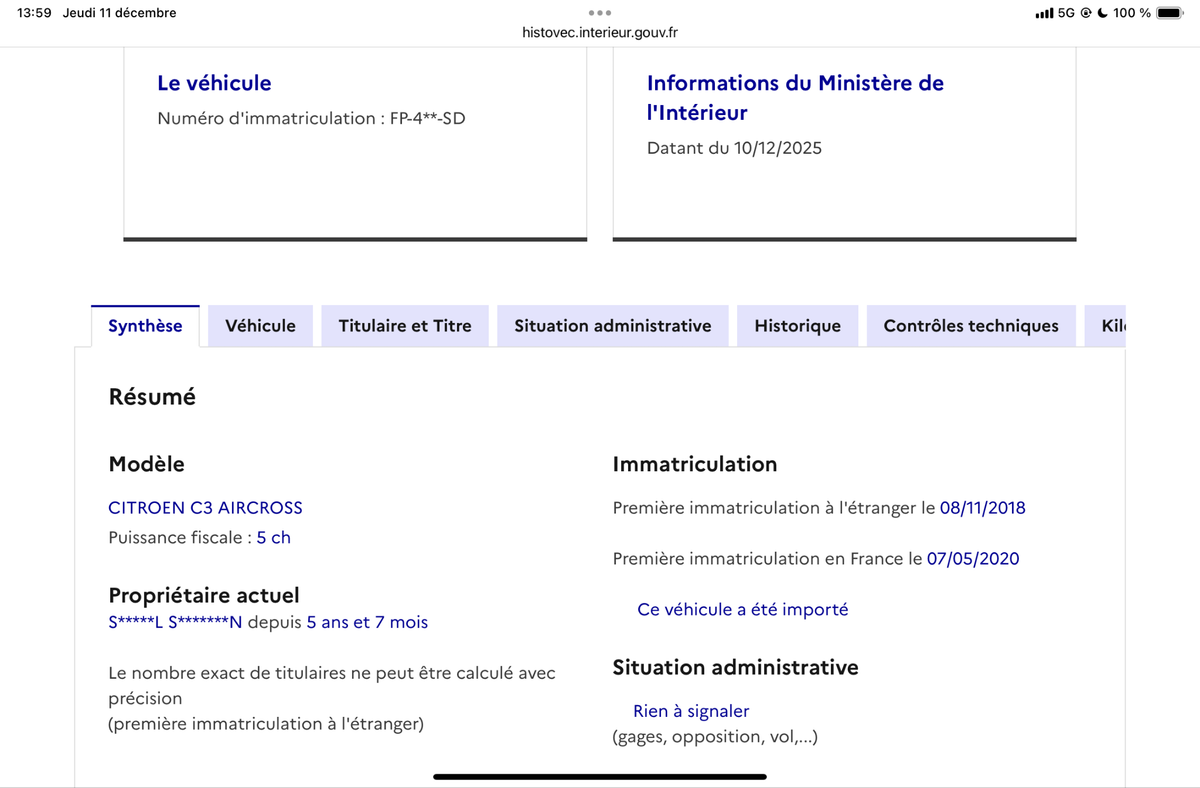Click the date 08/11/2018
The width and height of the screenshot is (1200, 788).
coord(982,508)
